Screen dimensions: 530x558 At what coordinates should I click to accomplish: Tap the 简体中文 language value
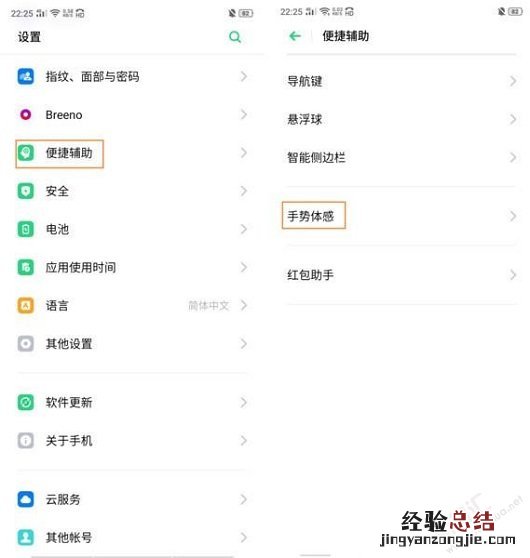[x=209, y=305]
